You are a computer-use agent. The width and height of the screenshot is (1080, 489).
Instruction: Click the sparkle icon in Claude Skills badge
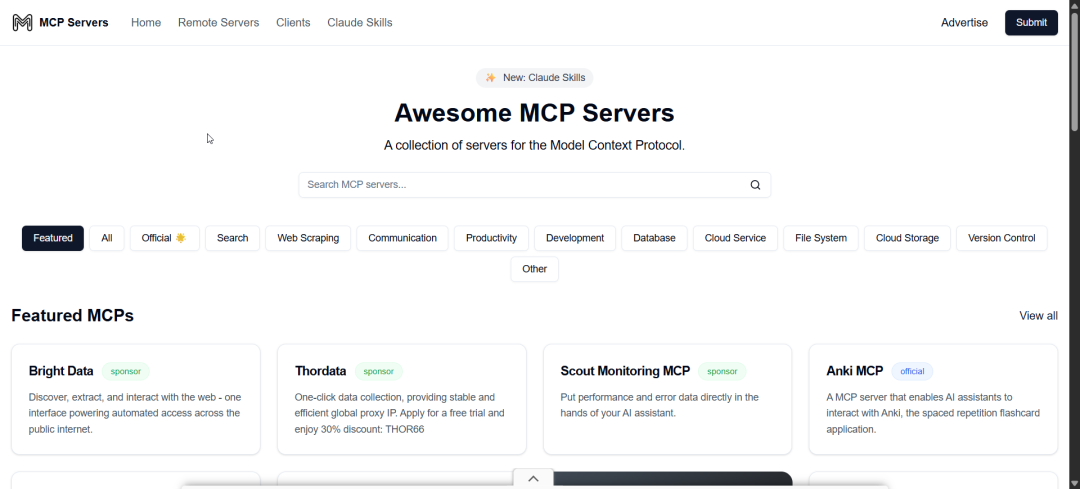(490, 78)
